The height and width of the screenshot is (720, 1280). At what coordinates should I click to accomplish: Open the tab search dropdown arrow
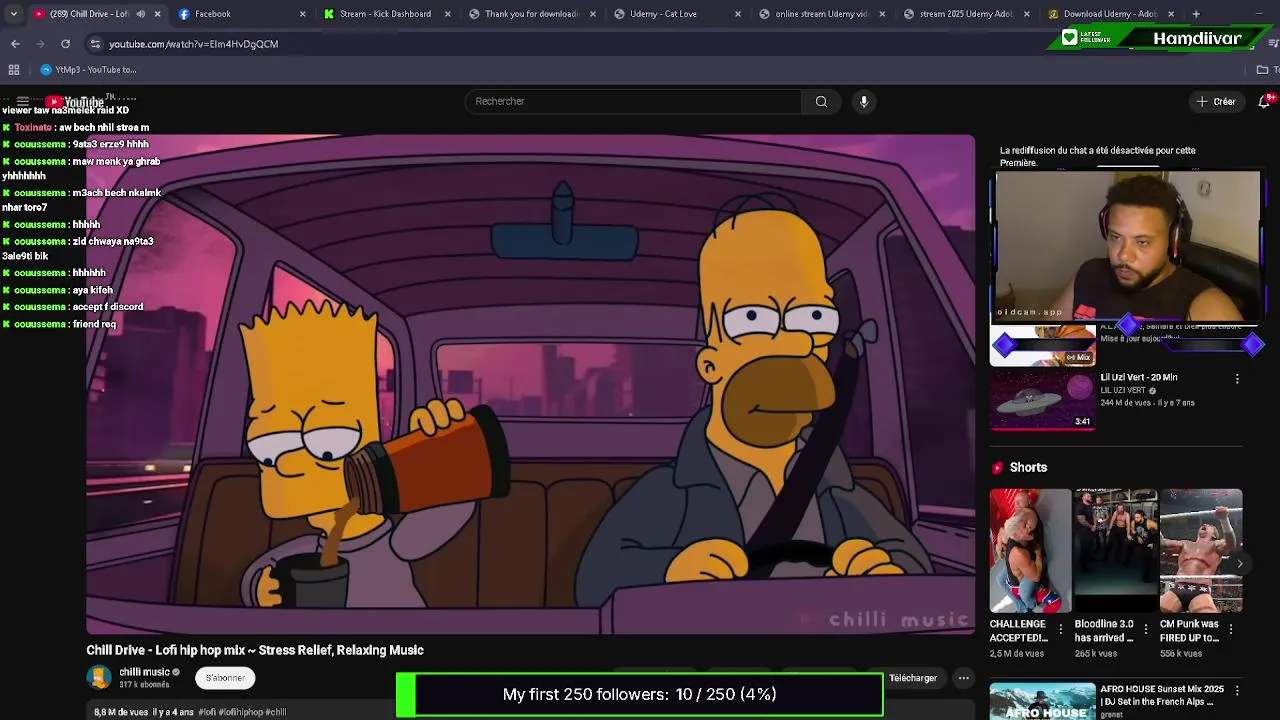[x=13, y=14]
